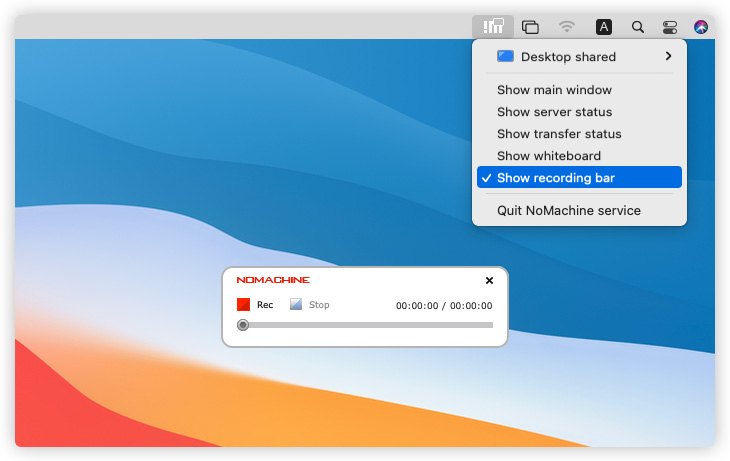Select Show transfer status entry

point(559,134)
